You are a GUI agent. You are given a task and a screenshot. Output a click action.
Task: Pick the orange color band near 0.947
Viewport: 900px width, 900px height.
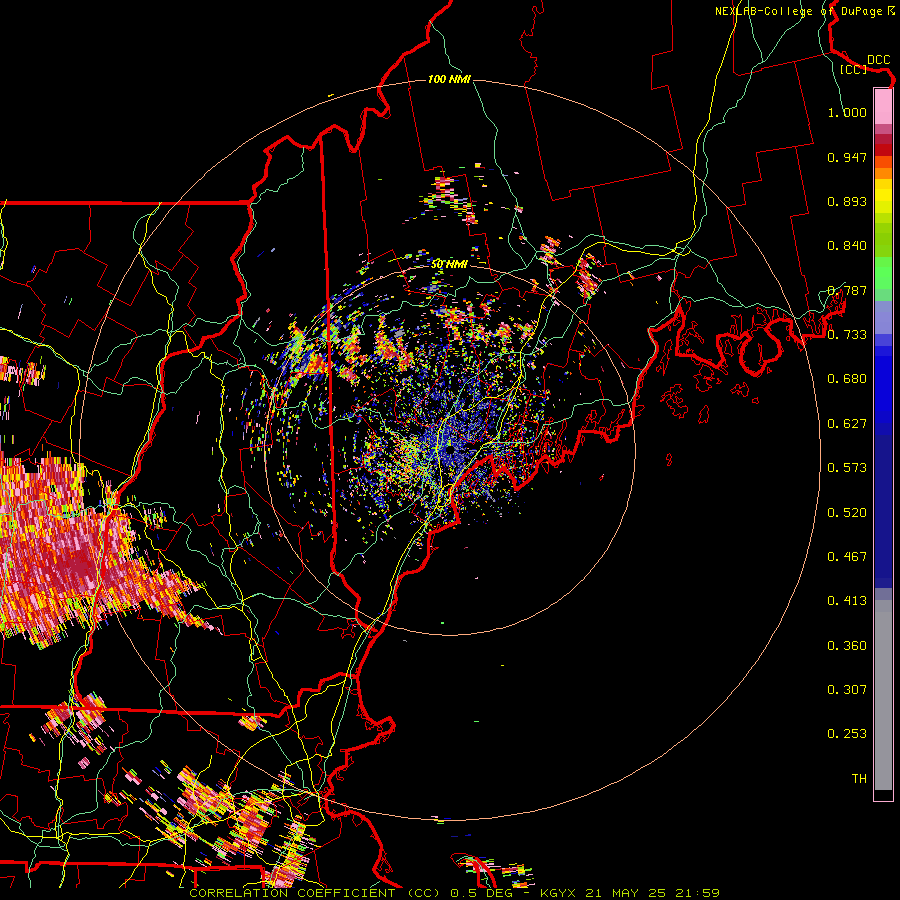coord(883,167)
